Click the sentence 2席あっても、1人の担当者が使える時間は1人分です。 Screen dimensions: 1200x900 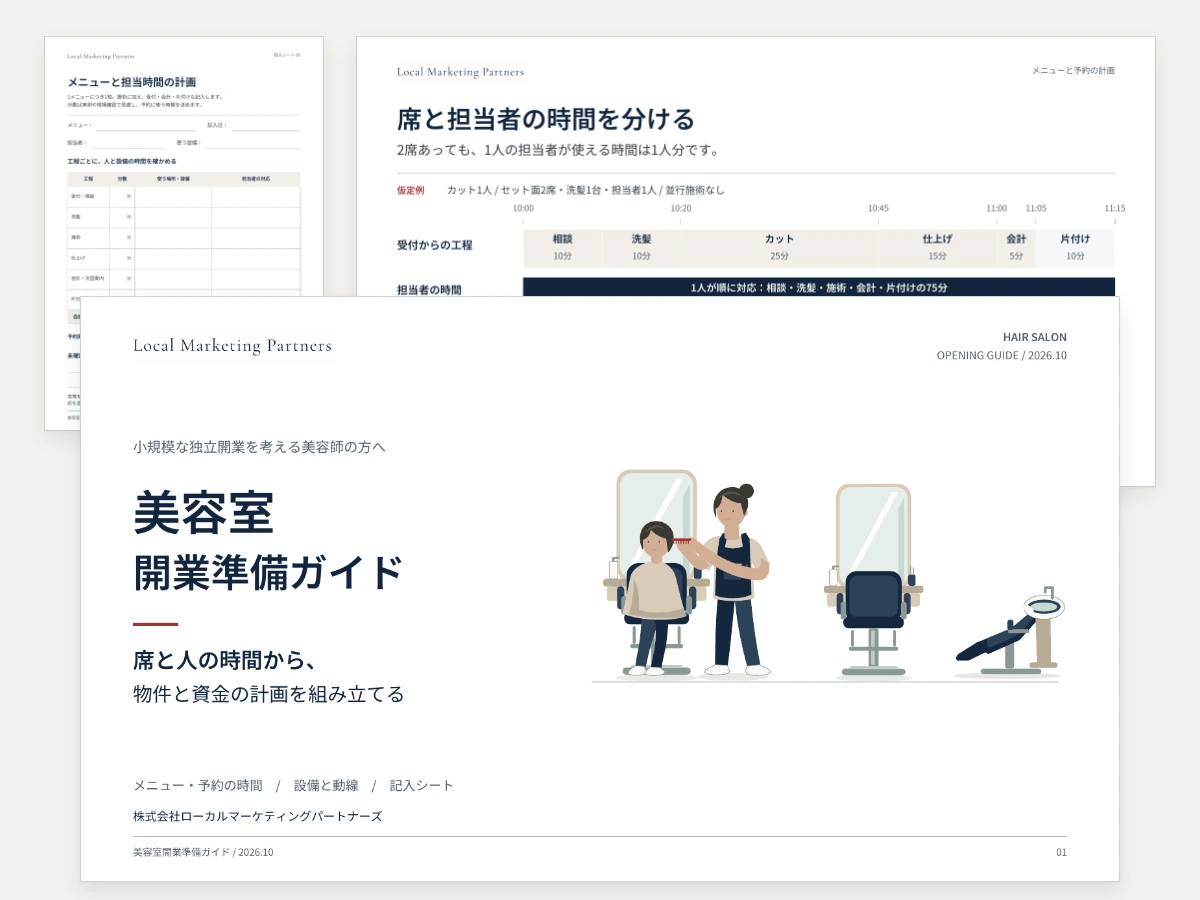tap(558, 151)
